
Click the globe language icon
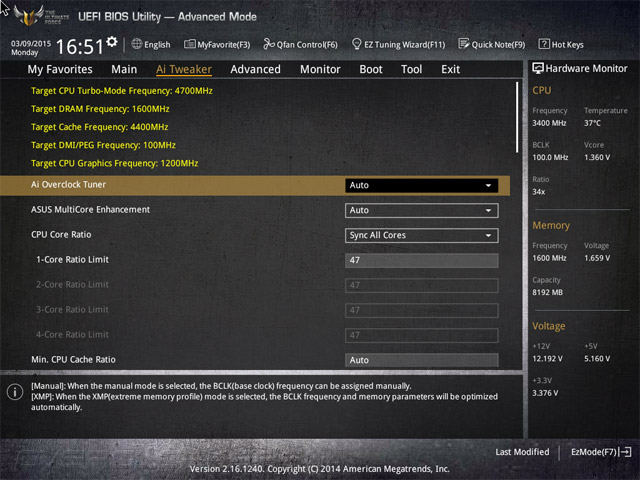pos(137,44)
